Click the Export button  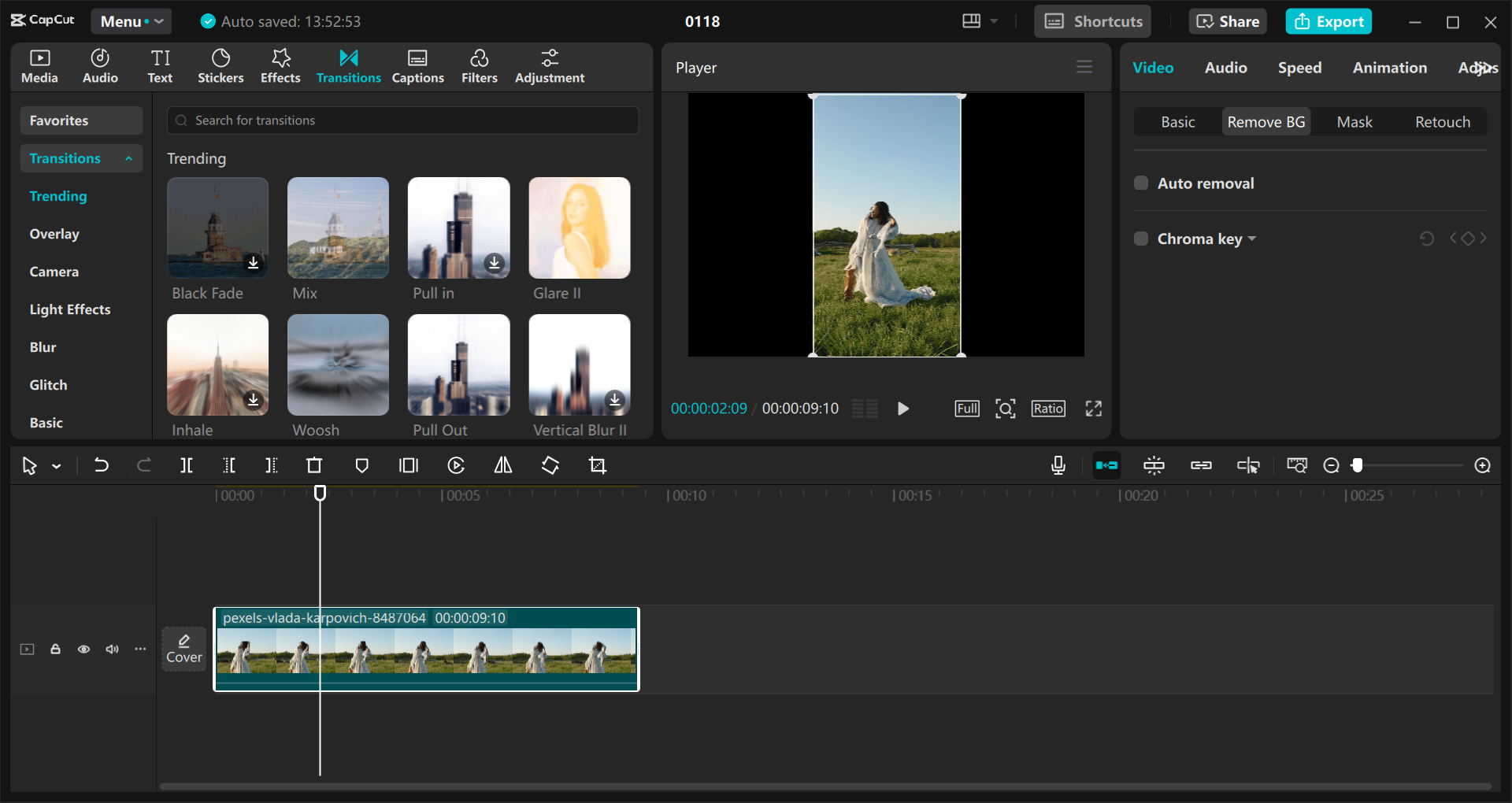1329,21
